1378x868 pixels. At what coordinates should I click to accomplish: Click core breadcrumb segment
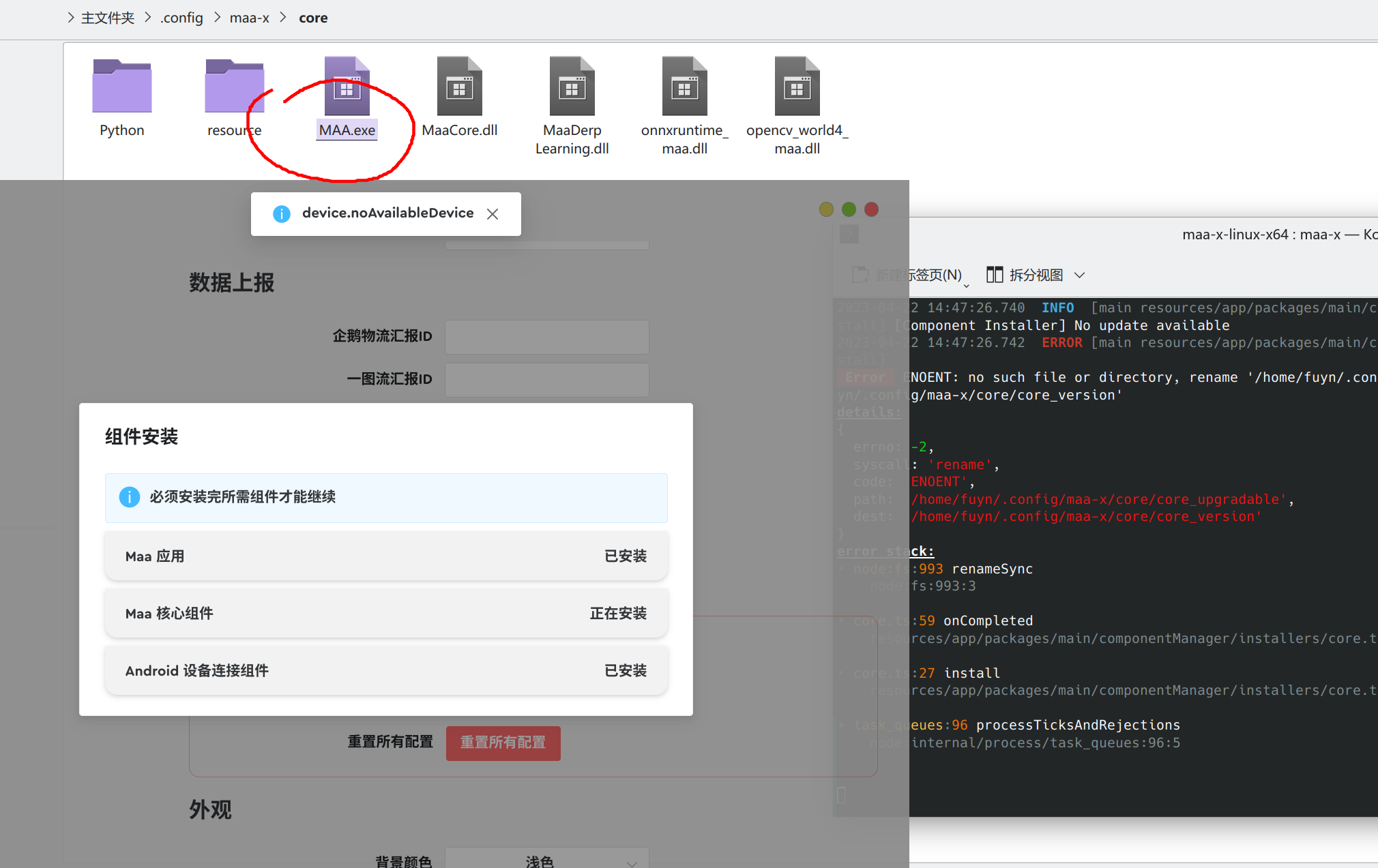pyautogui.click(x=313, y=18)
